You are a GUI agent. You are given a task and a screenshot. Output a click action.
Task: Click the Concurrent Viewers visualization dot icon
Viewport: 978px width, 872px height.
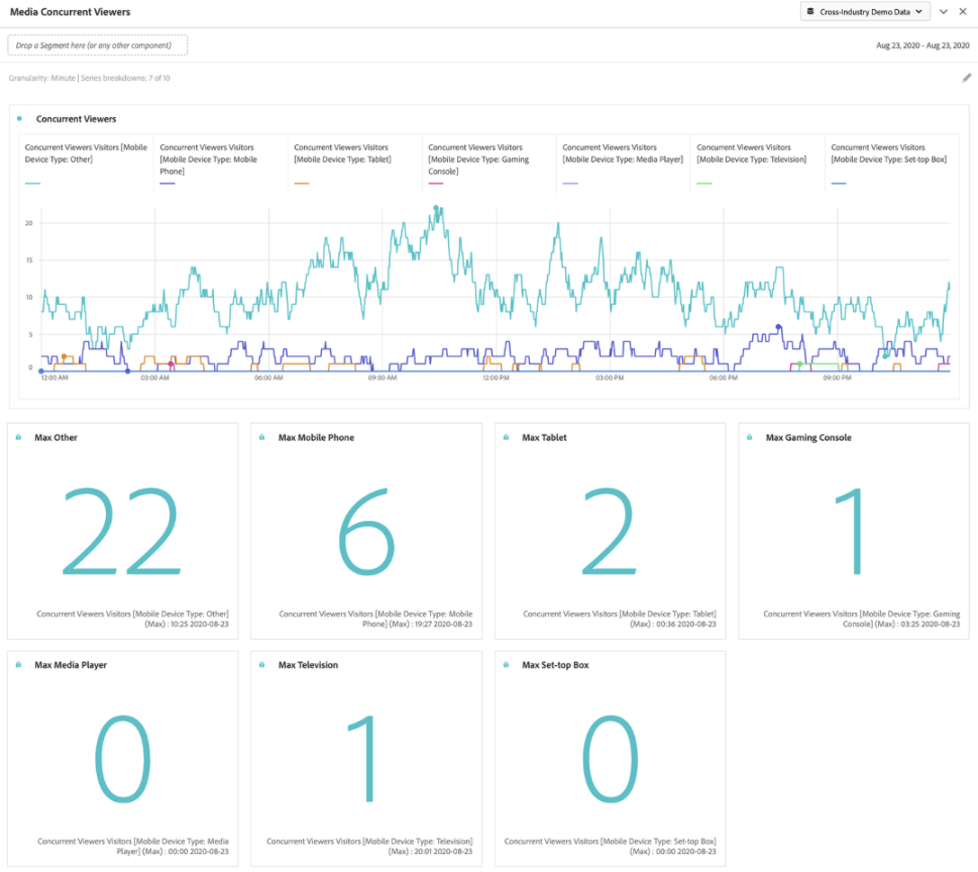coord(19,119)
